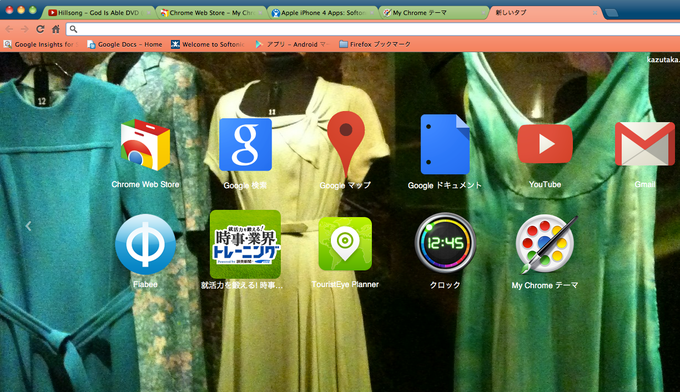Viewport: 680px width, 392px height.
Task: Go back with the browser back arrow
Action: tap(9, 29)
